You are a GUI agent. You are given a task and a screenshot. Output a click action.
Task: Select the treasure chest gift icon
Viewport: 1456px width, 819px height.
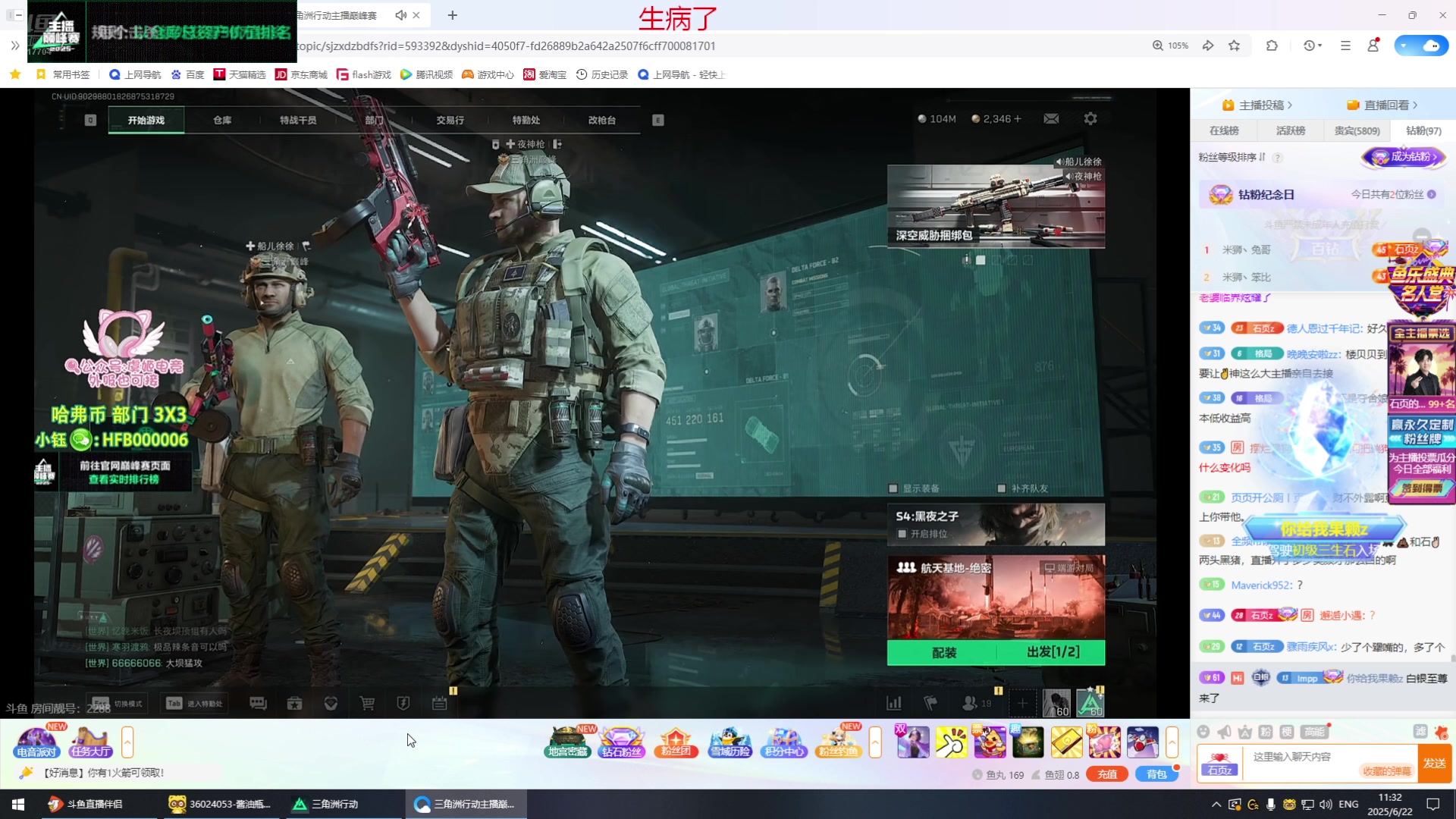[x=1028, y=742]
